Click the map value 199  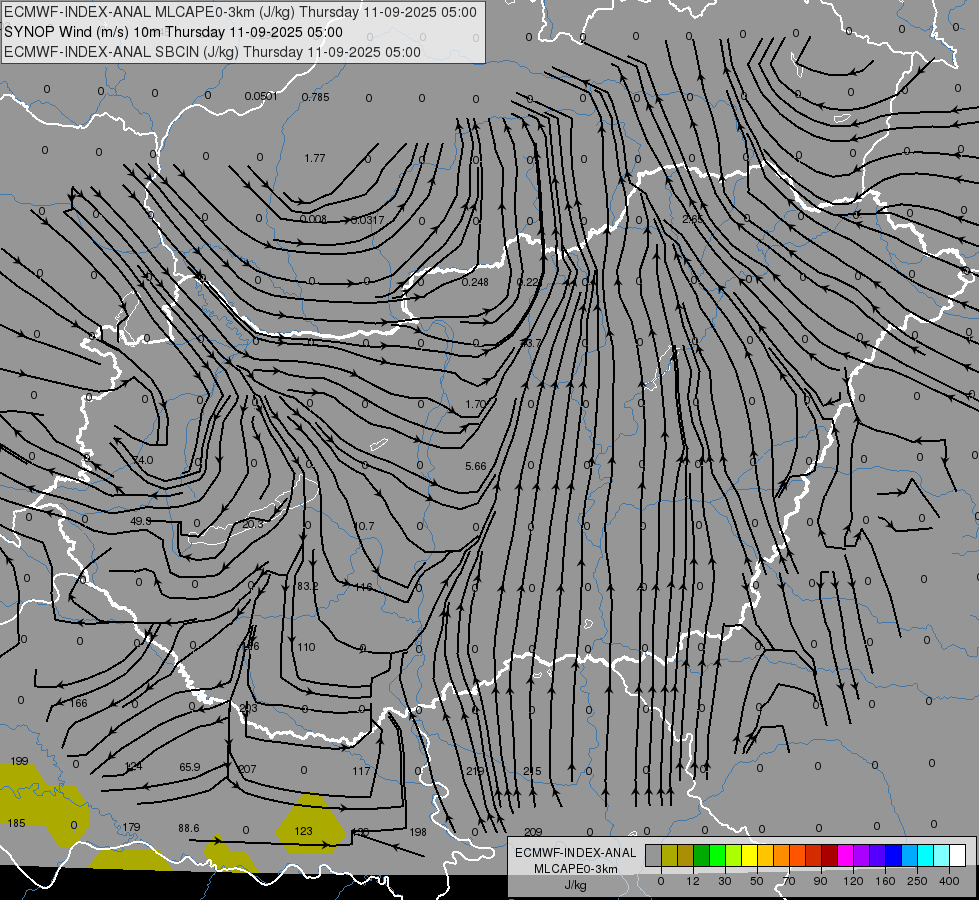(19, 761)
